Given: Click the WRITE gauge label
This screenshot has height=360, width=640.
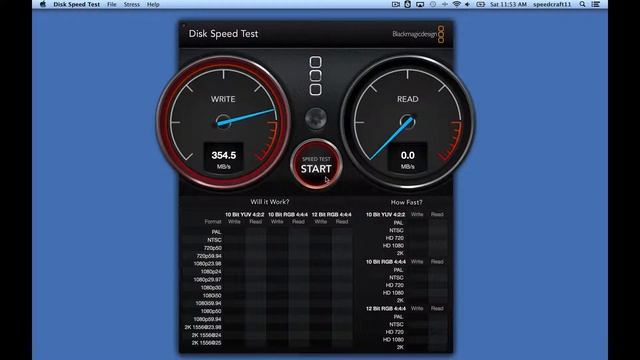Looking at the screenshot, I should (x=223, y=99).
